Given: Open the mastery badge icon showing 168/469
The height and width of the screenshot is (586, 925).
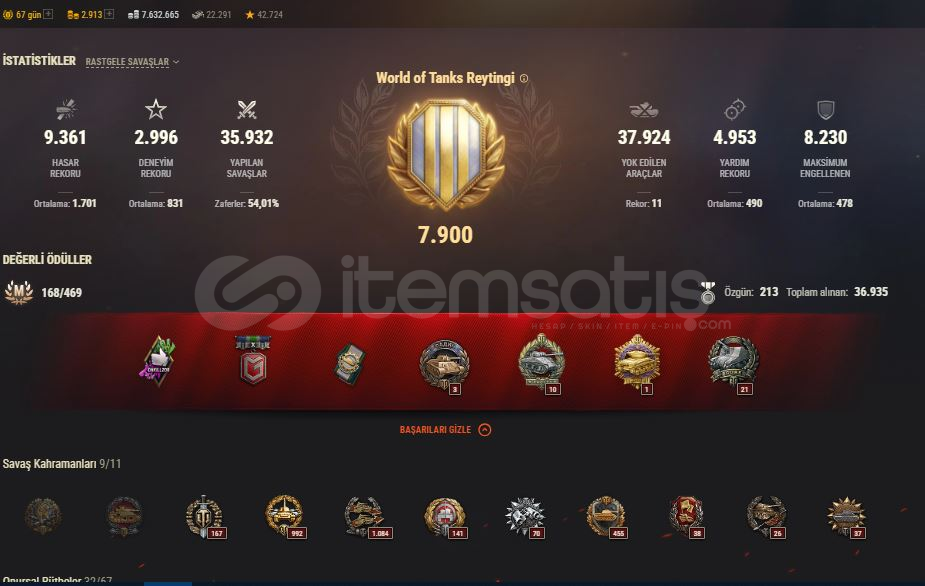Looking at the screenshot, I should (x=19, y=292).
